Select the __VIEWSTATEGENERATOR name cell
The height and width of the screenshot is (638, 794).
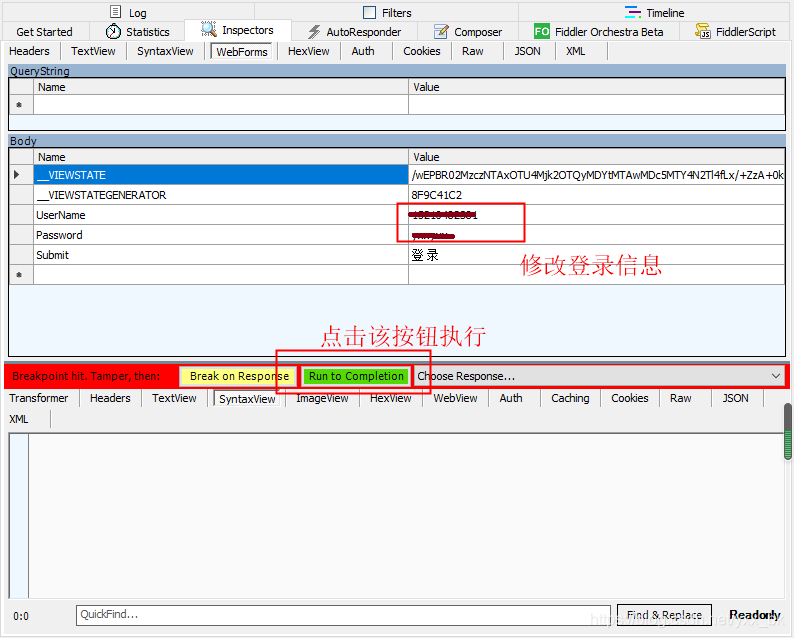coord(221,195)
